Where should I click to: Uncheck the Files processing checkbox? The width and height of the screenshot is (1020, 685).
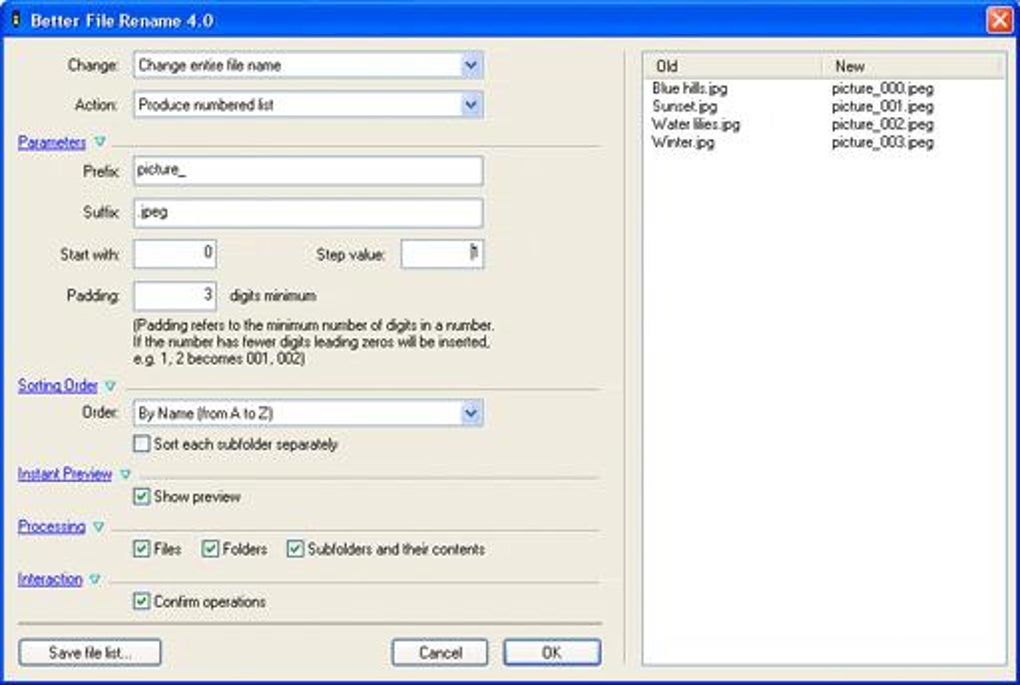[141, 548]
